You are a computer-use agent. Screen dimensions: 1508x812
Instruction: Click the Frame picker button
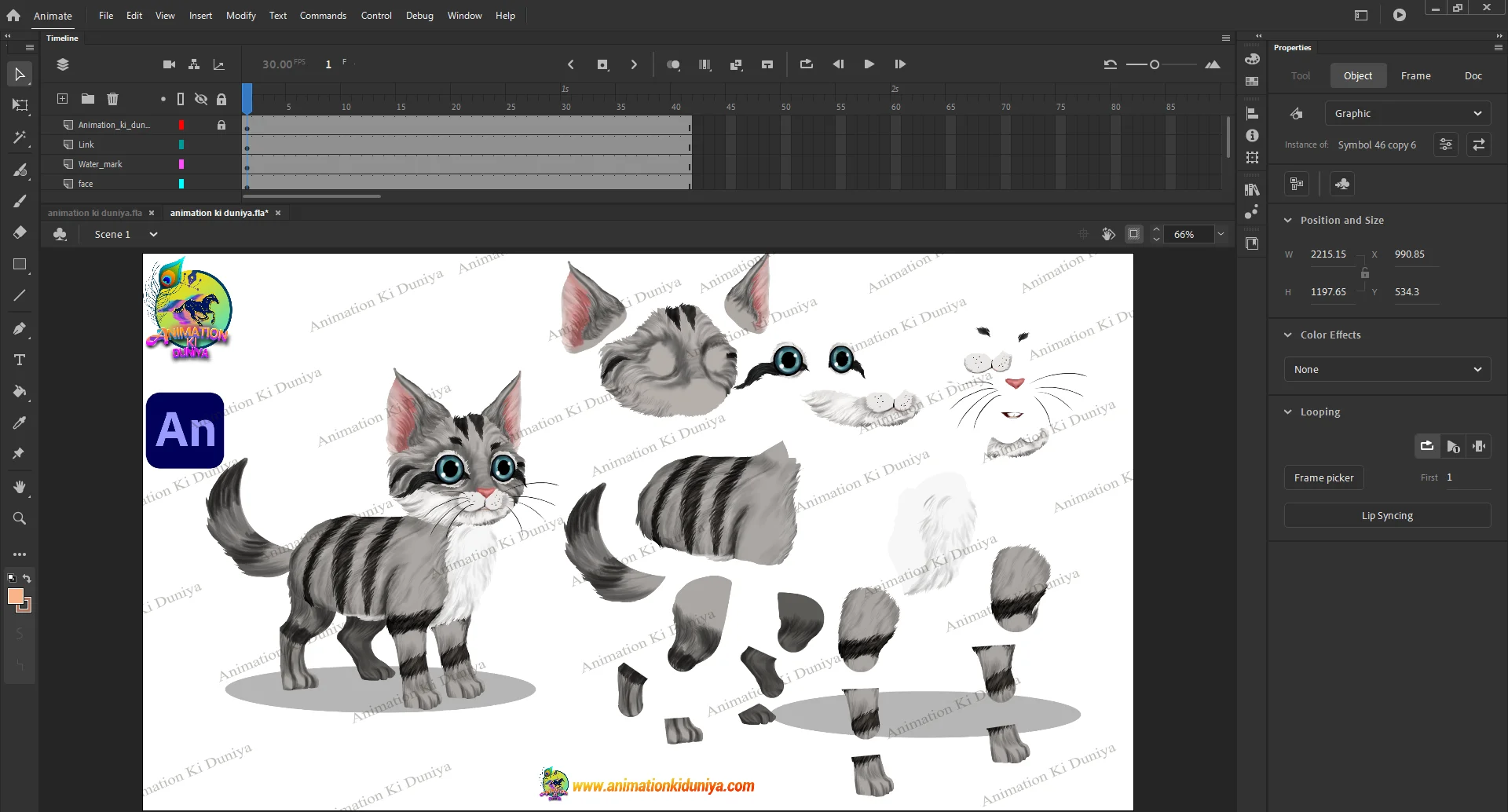pos(1323,478)
